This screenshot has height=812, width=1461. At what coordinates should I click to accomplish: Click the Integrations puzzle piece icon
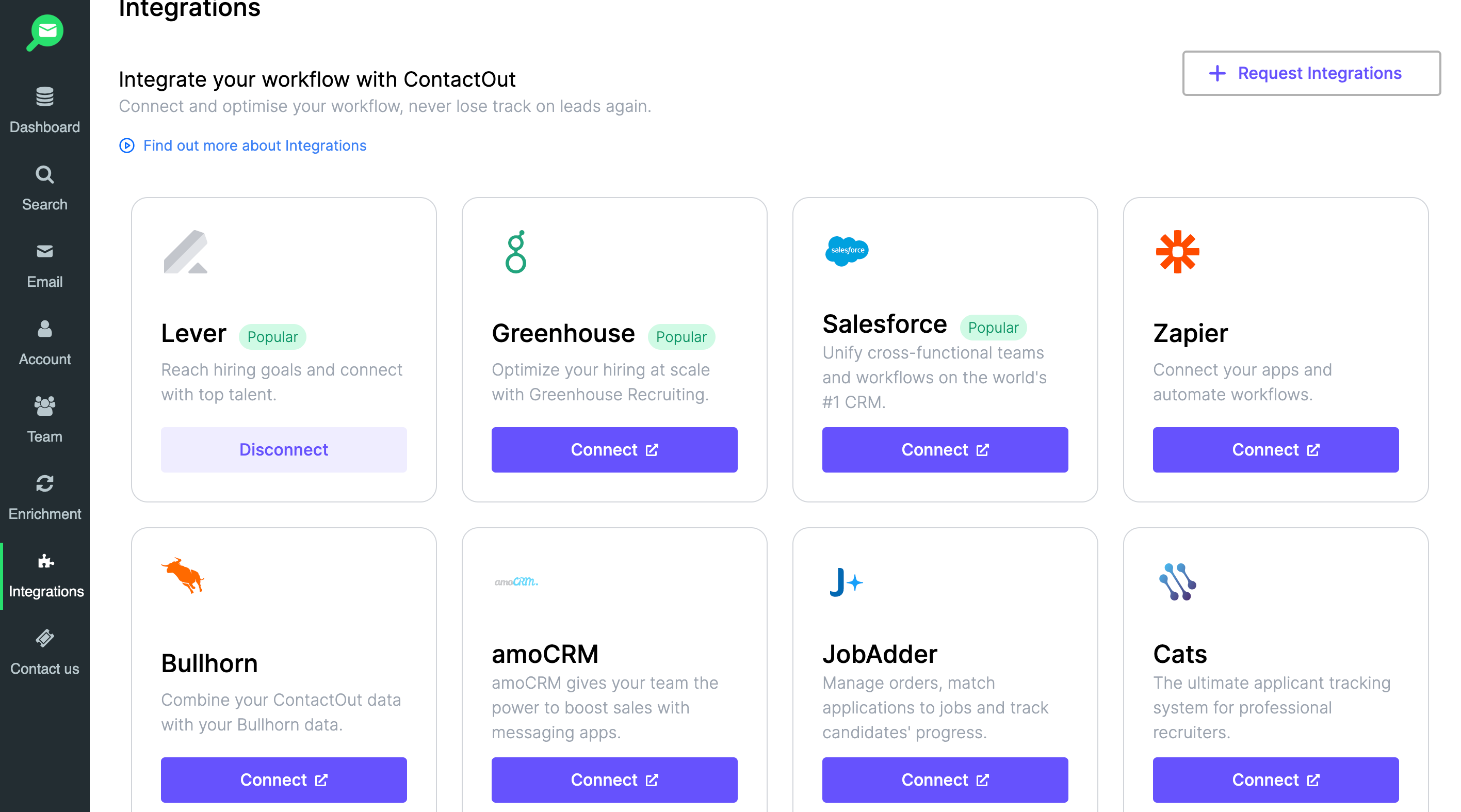pos(44,560)
